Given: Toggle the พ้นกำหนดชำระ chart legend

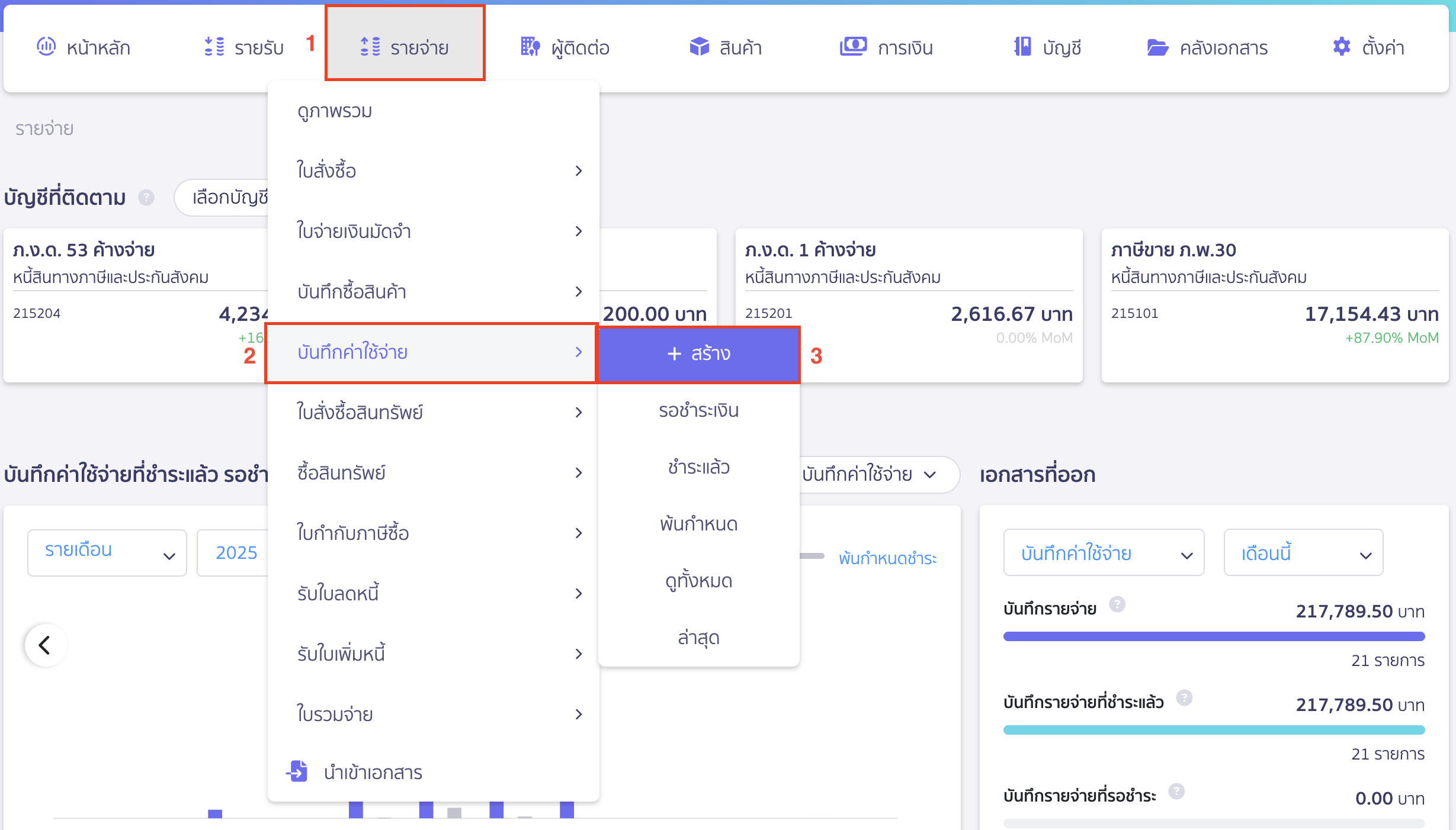Looking at the screenshot, I should [887, 558].
